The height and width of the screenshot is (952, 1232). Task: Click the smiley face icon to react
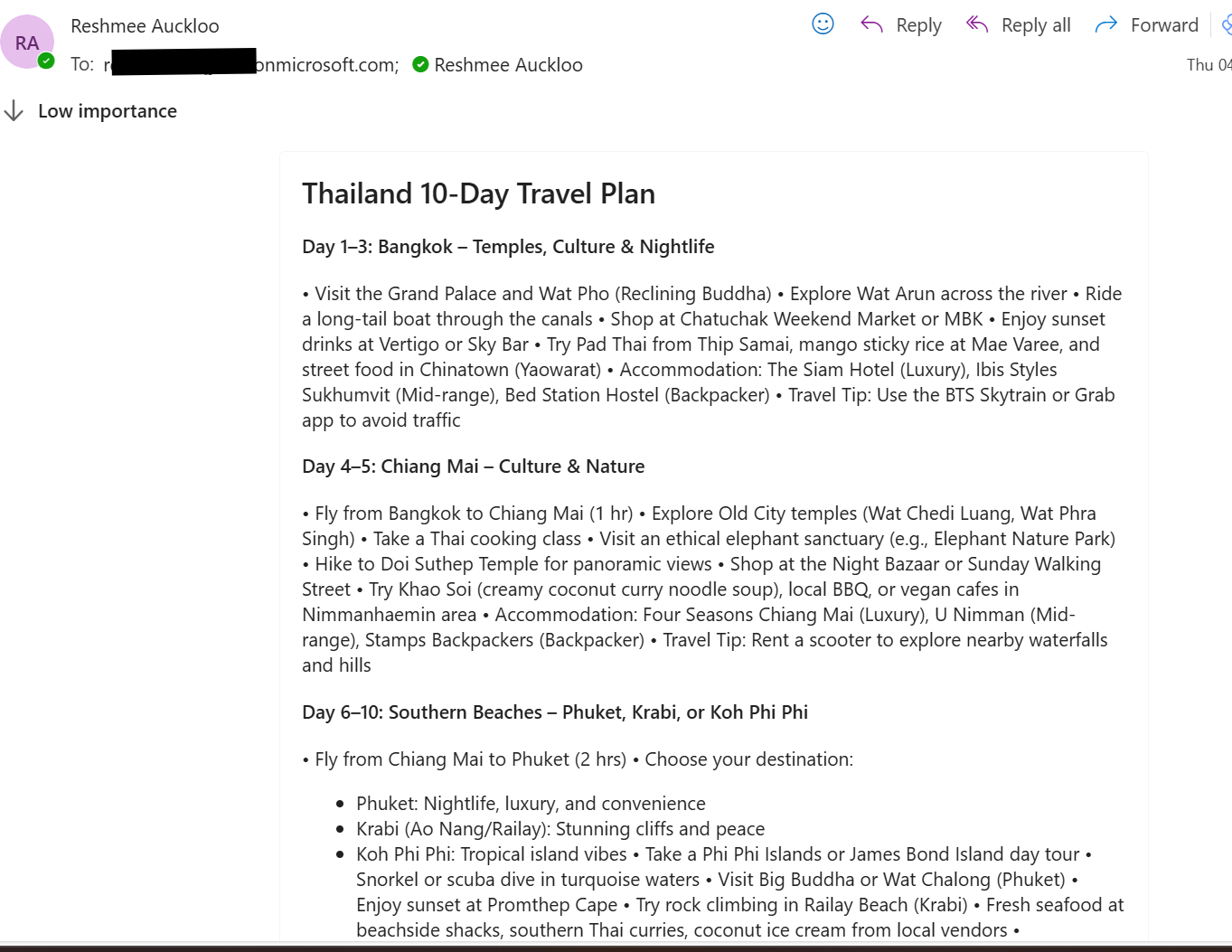pos(823,24)
